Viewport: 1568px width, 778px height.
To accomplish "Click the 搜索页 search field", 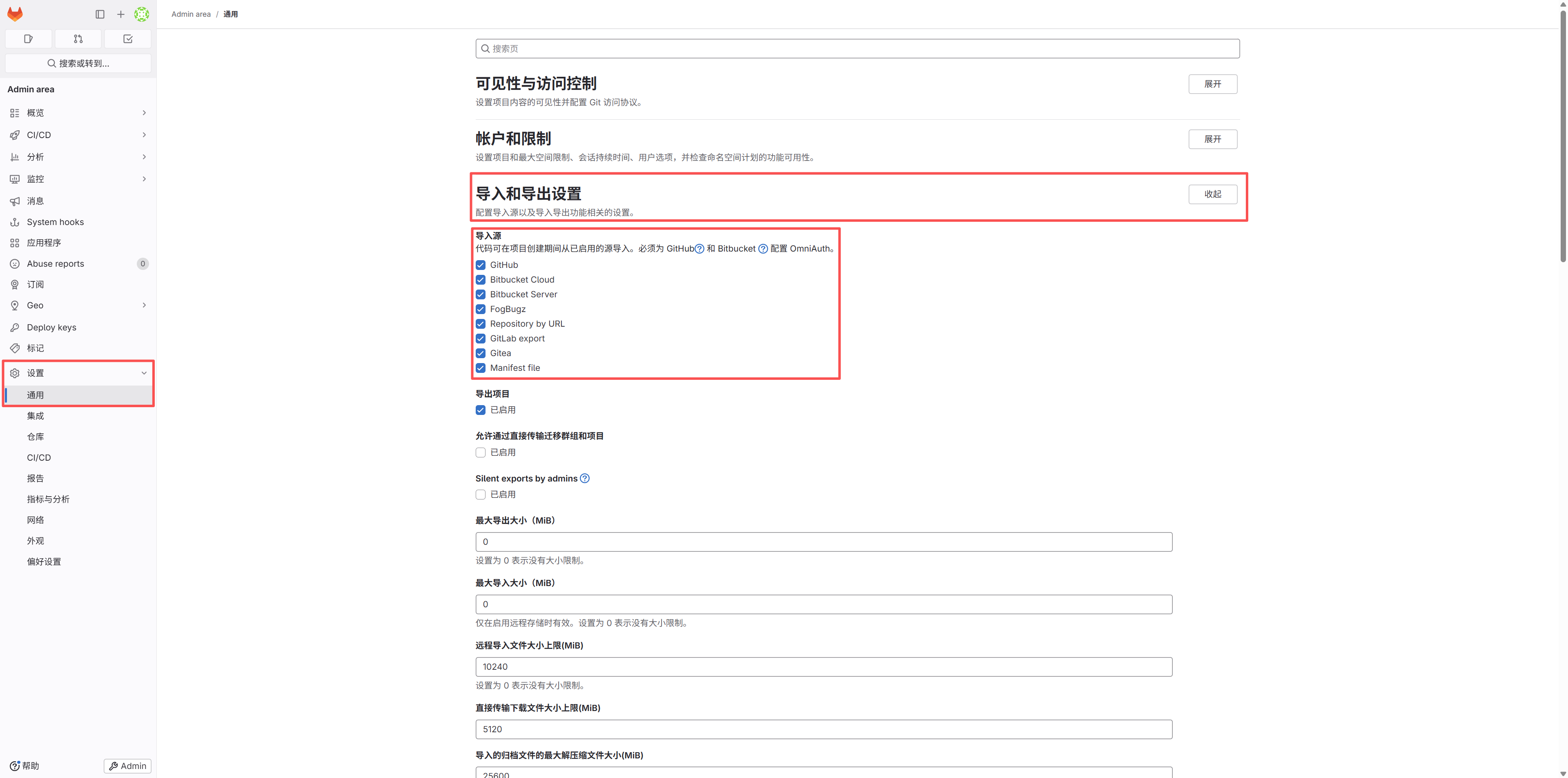I will tap(857, 49).
